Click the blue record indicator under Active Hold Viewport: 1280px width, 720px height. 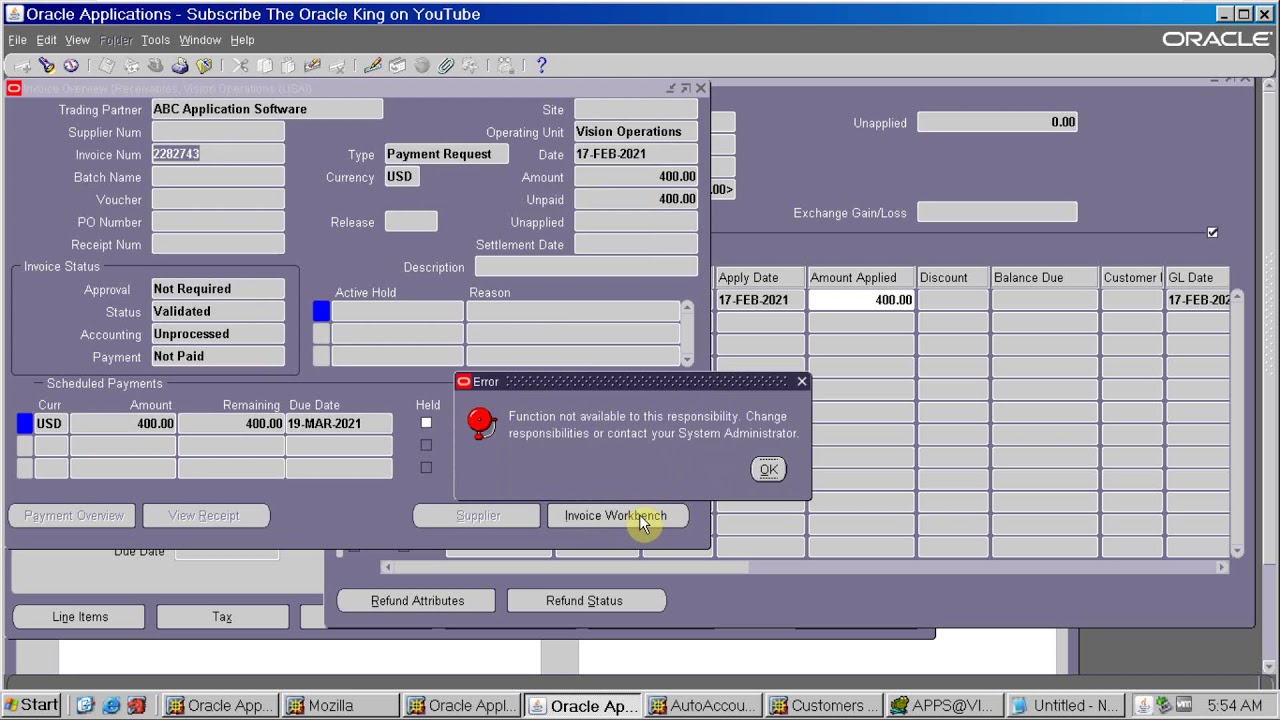pyautogui.click(x=321, y=312)
